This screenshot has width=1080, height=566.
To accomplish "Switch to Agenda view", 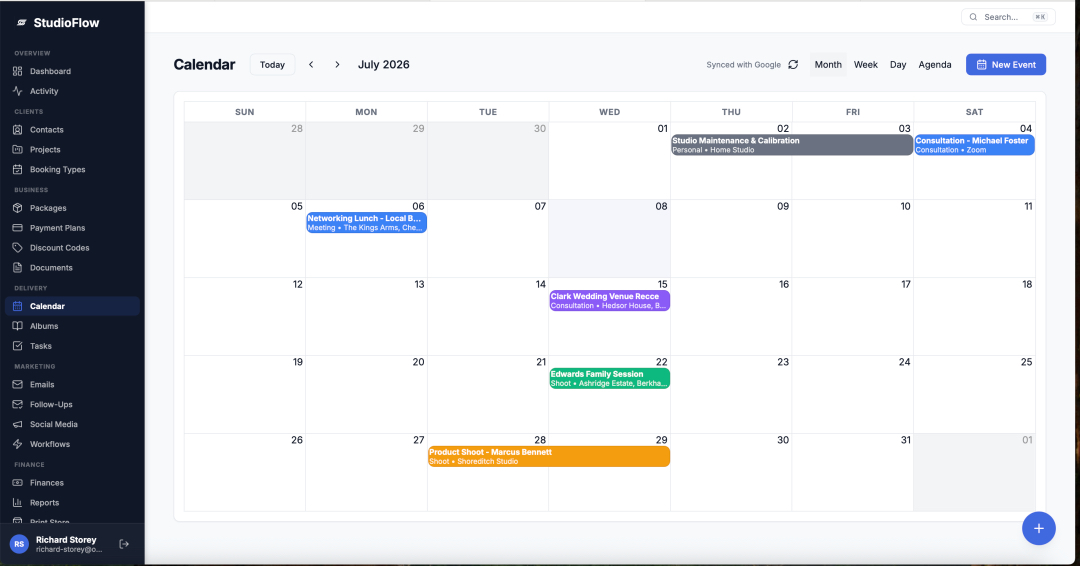I will pyautogui.click(x=935, y=65).
